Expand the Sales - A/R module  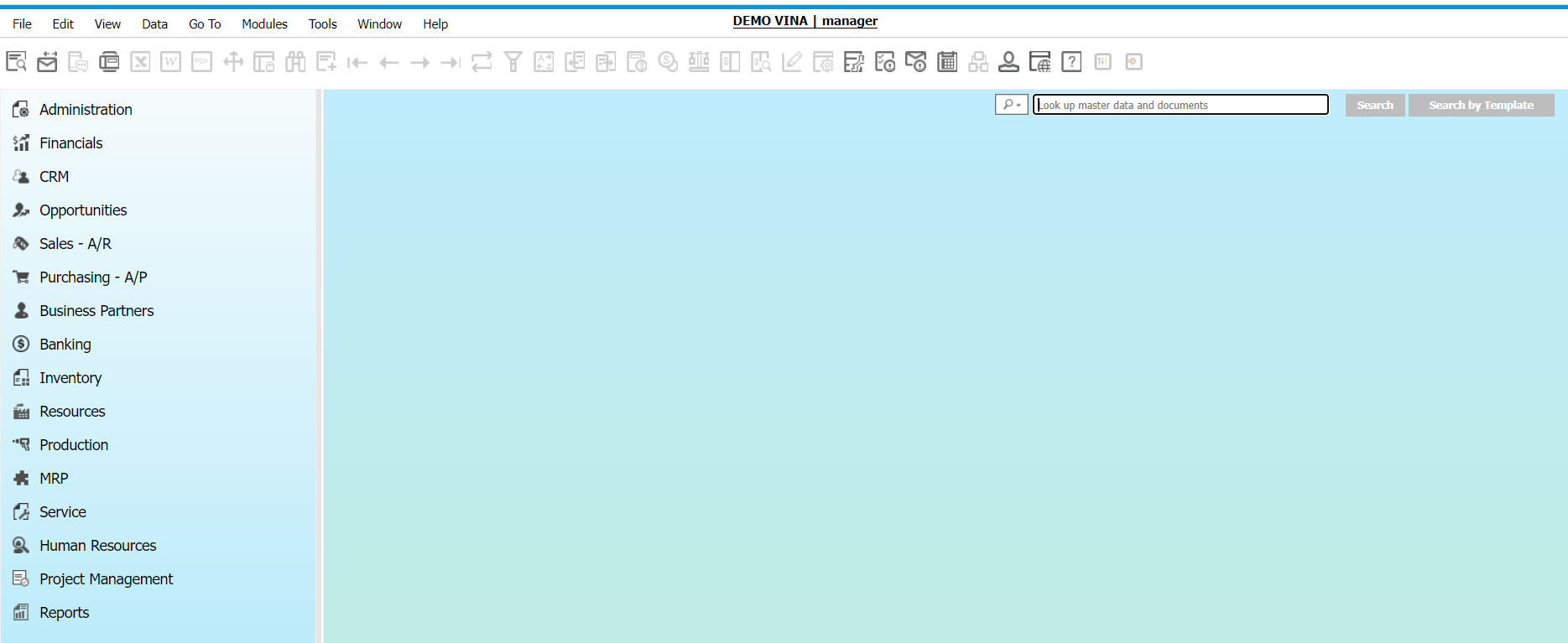click(76, 244)
